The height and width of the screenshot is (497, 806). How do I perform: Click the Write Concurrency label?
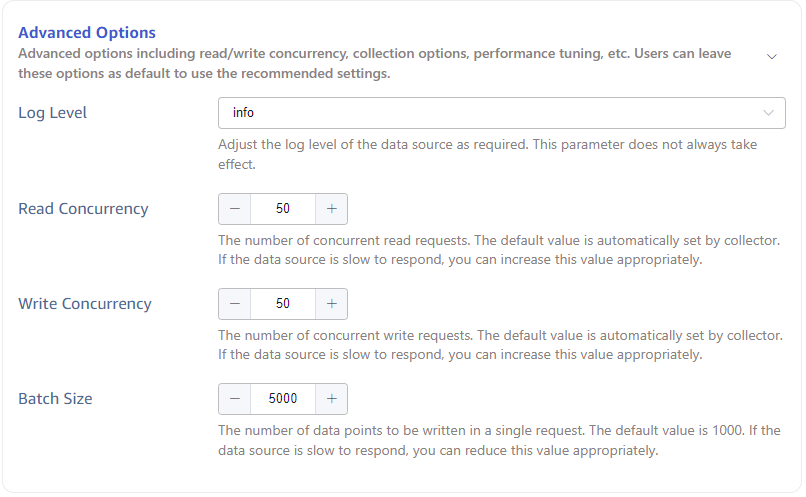85,304
